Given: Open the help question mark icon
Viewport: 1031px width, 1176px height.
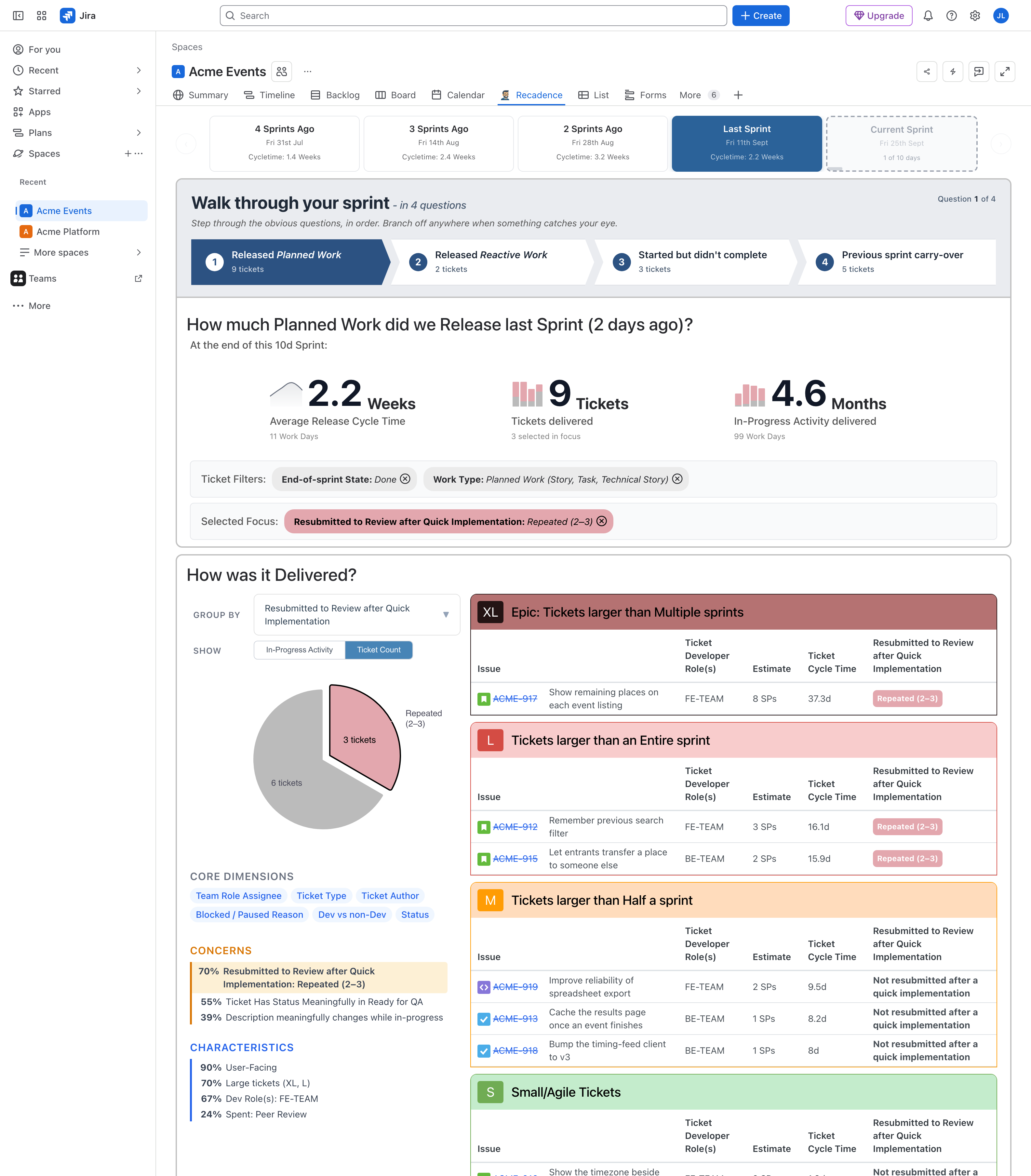Looking at the screenshot, I should pyautogui.click(x=952, y=16).
